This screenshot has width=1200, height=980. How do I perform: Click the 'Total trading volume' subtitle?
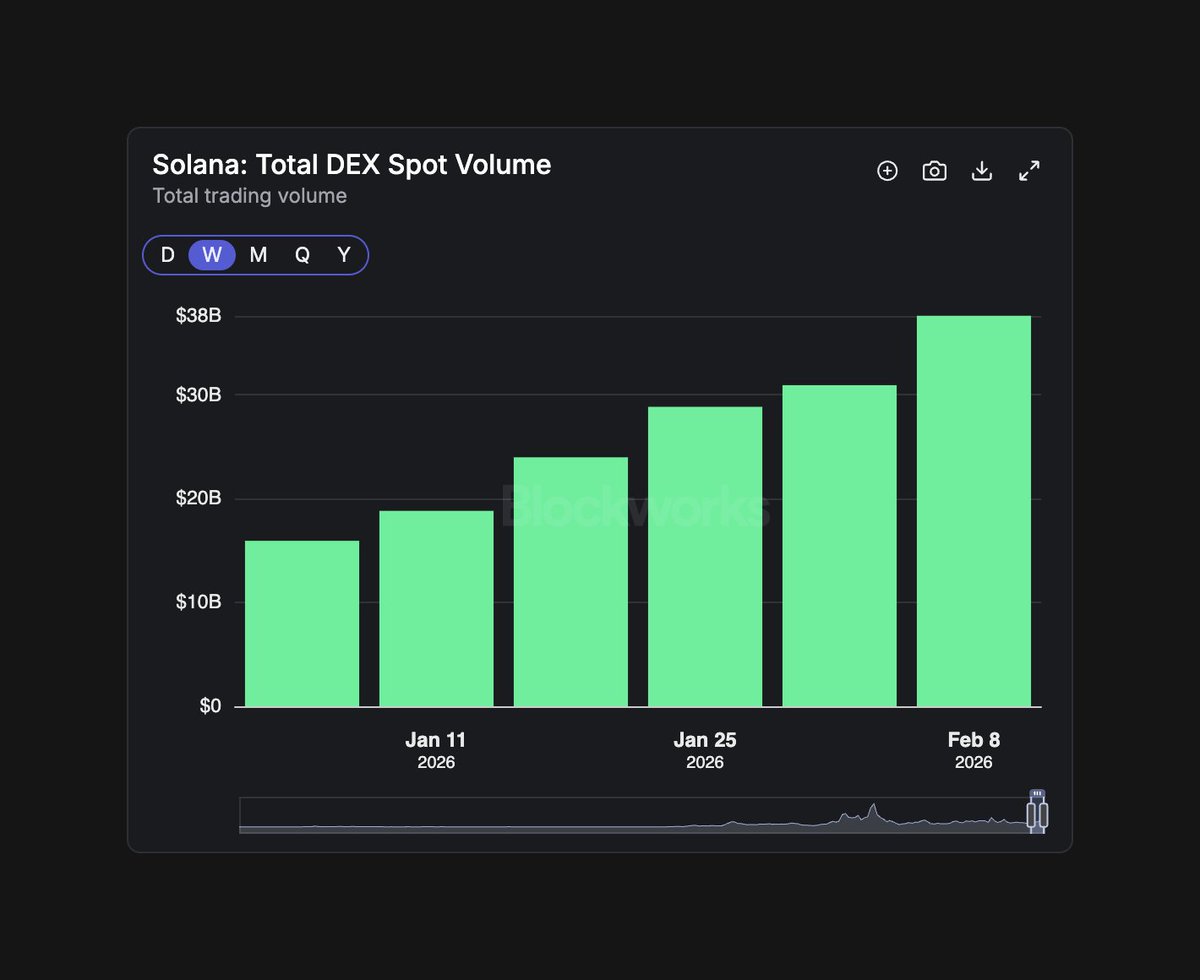point(250,196)
